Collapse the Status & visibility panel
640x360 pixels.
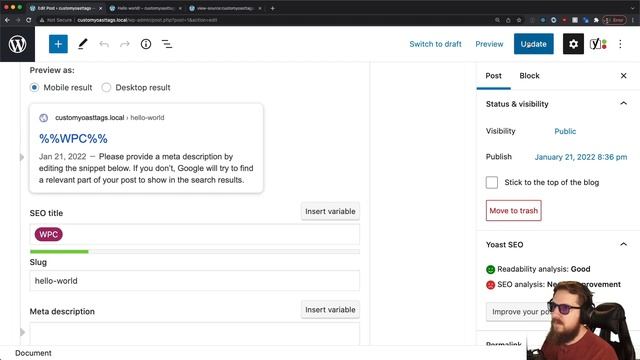tap(623, 104)
